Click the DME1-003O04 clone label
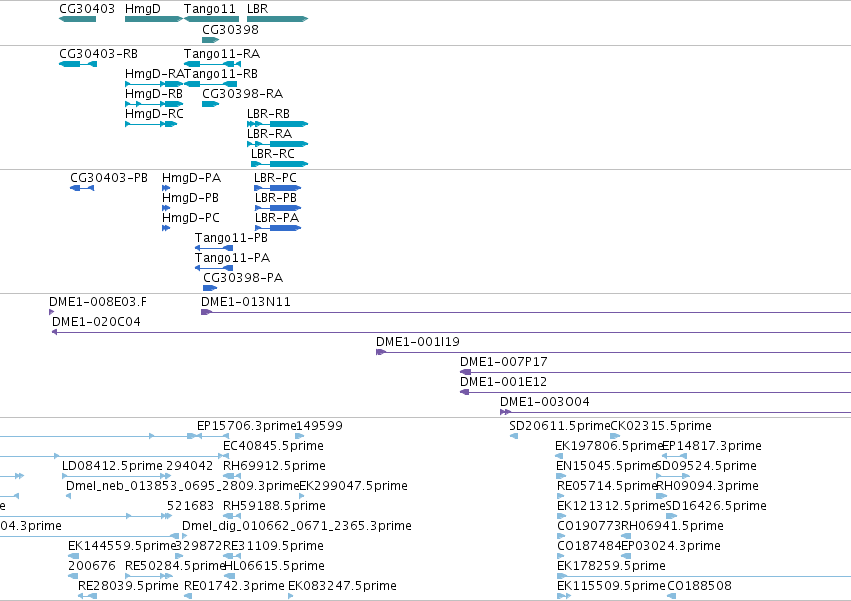 (544, 402)
